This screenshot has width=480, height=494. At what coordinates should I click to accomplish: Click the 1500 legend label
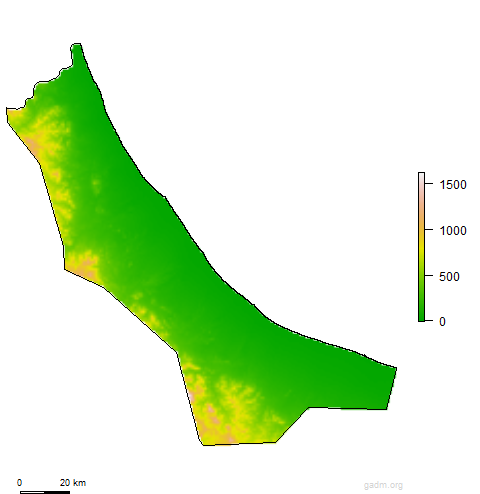pyautogui.click(x=453, y=185)
